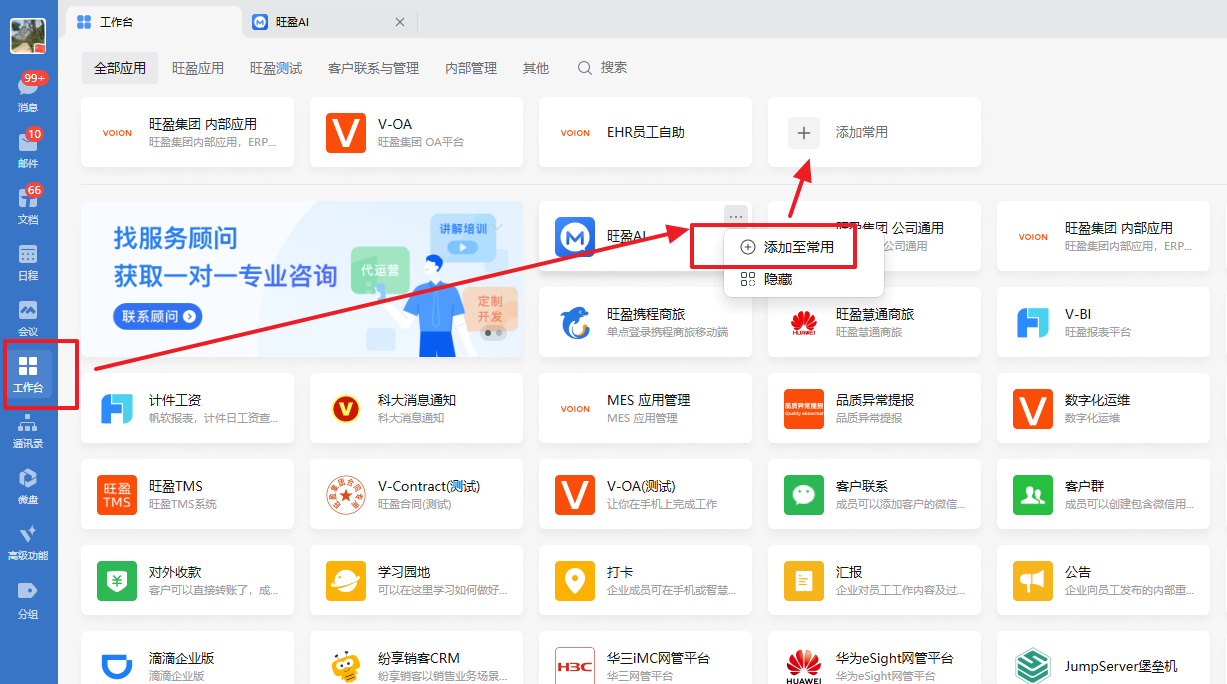Screen dimensions: 1227x684
Task: Open 公告 announcement app
Action: click(x=1104, y=580)
